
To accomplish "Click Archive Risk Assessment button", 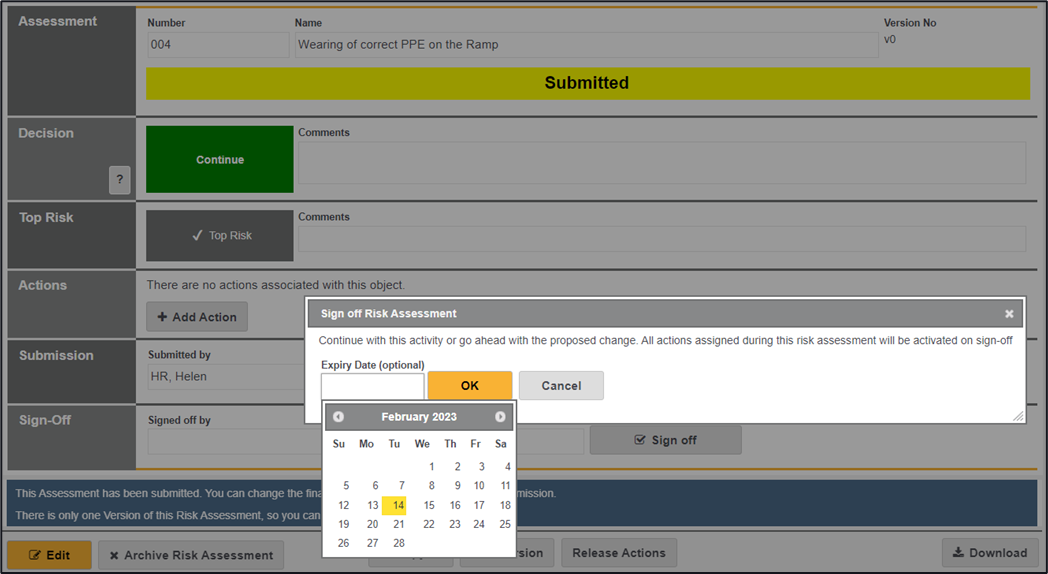I will point(190,555).
